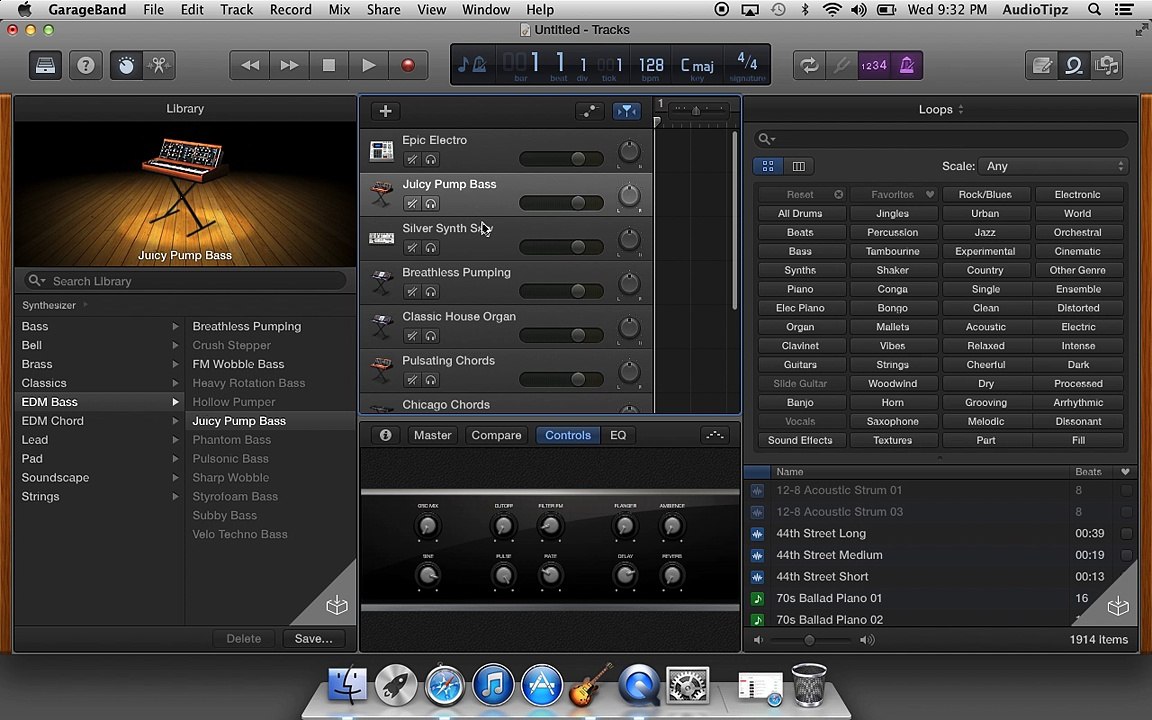1152x720 pixels.
Task: Click the Play transport button
Action: click(x=369, y=65)
